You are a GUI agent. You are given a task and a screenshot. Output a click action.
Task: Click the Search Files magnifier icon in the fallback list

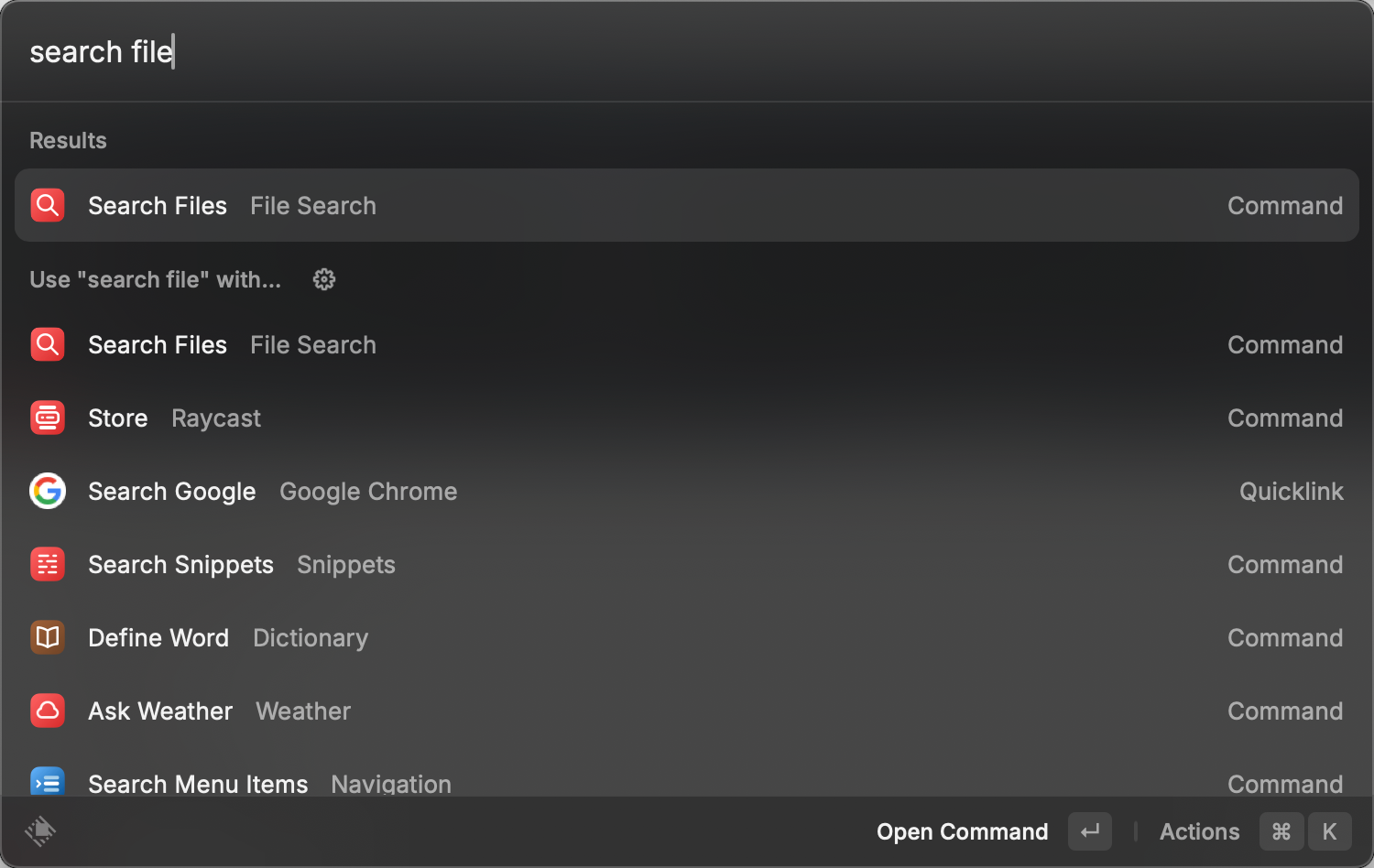tap(48, 344)
